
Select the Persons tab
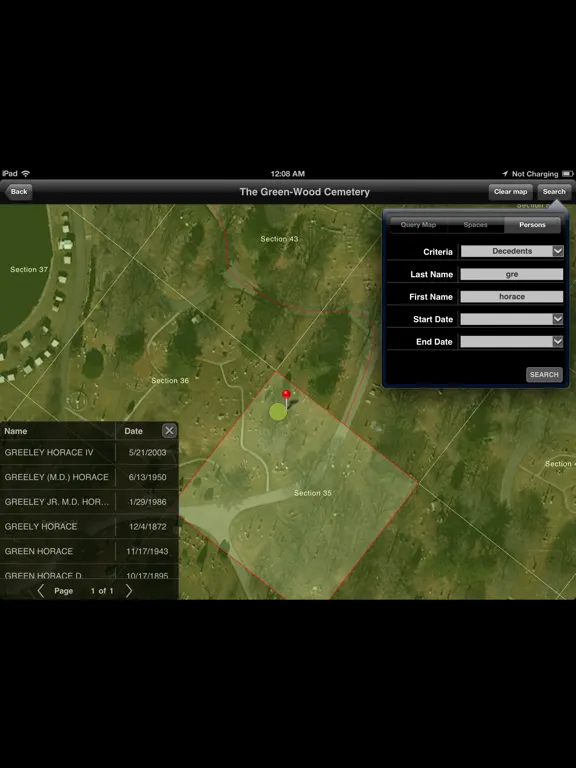[532, 225]
